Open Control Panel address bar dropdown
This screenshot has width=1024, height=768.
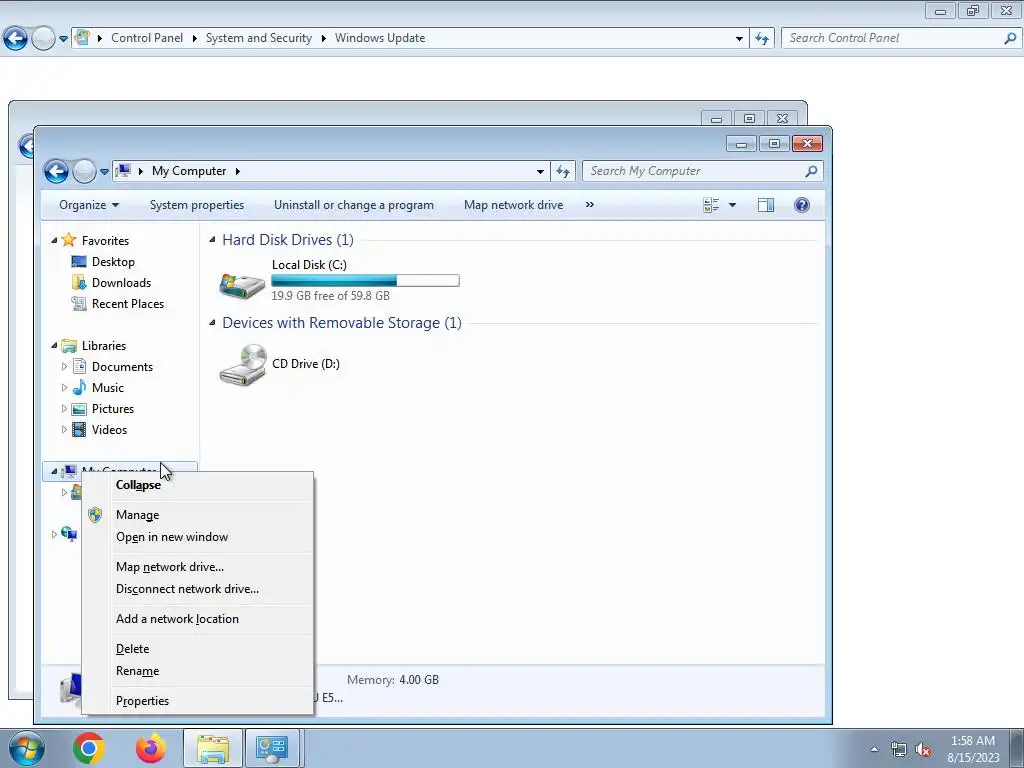(x=739, y=39)
